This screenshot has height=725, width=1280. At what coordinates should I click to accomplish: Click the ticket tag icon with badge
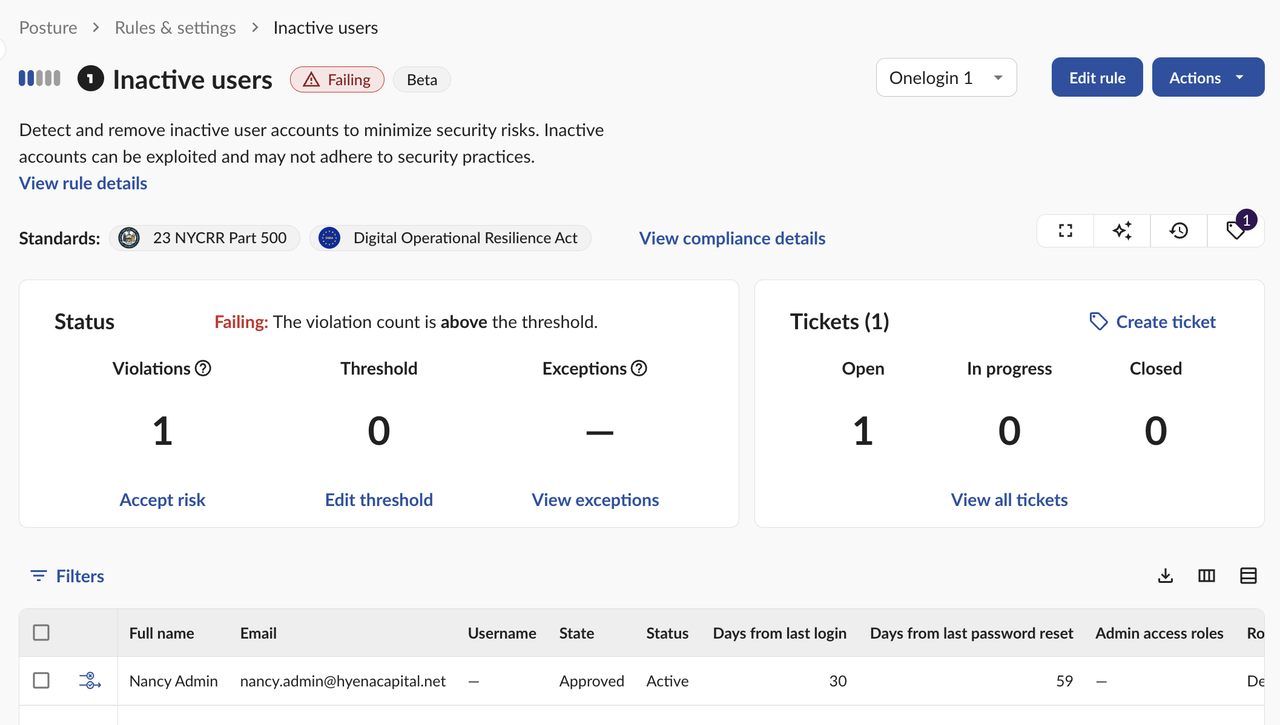coord(1236,231)
